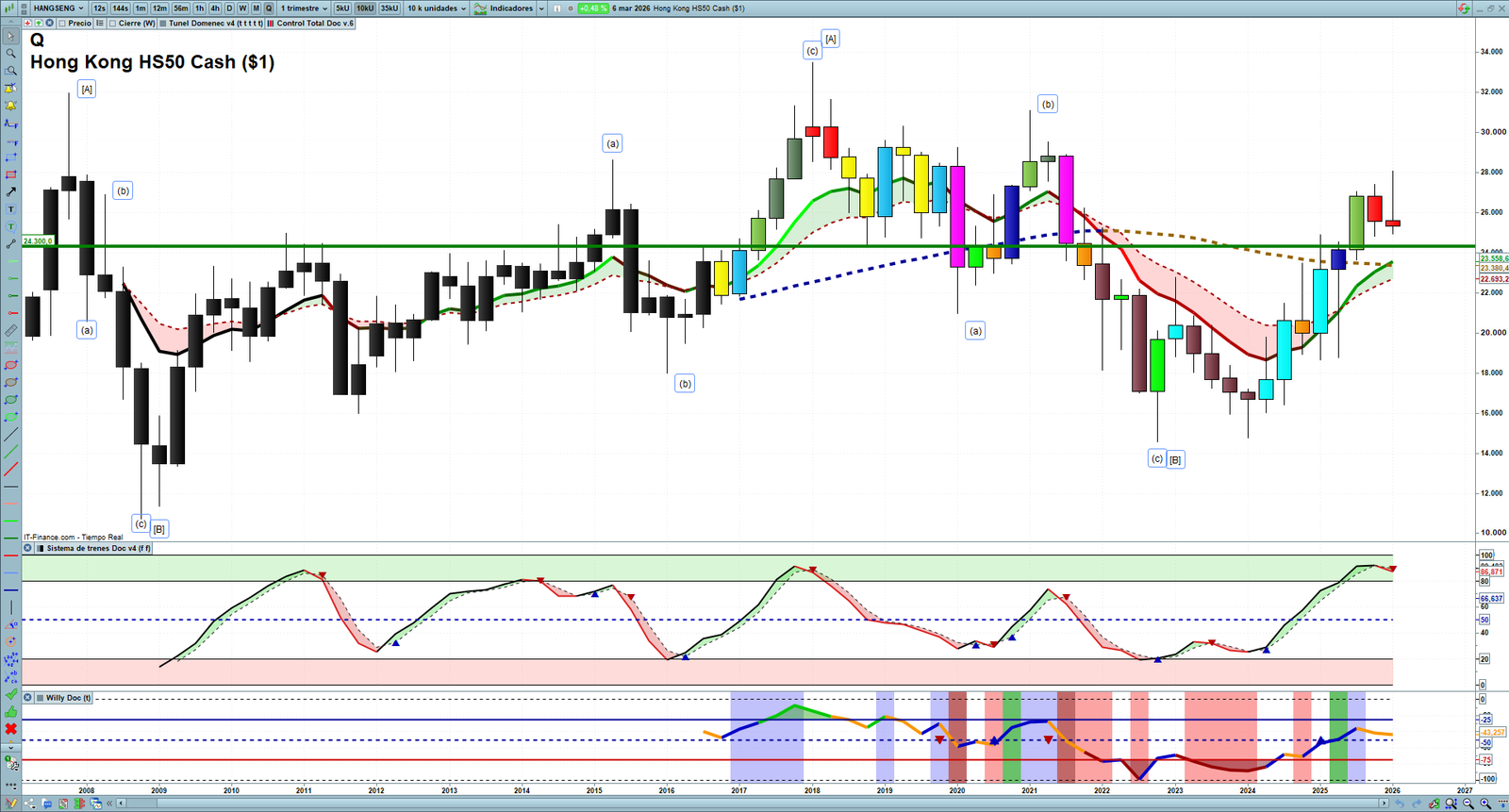Click the list icon beside Precio
This screenshot has height=812, width=1509.
point(100,24)
